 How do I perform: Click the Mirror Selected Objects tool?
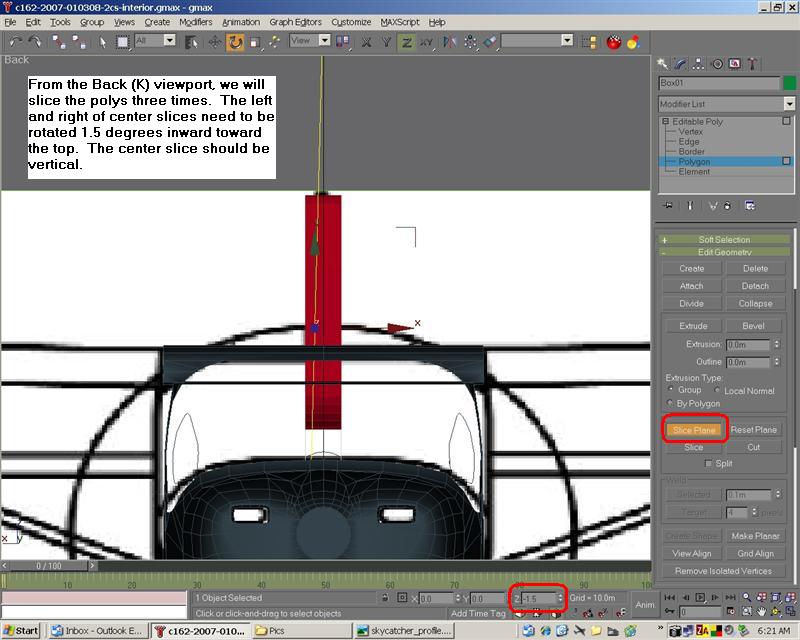tap(449, 42)
